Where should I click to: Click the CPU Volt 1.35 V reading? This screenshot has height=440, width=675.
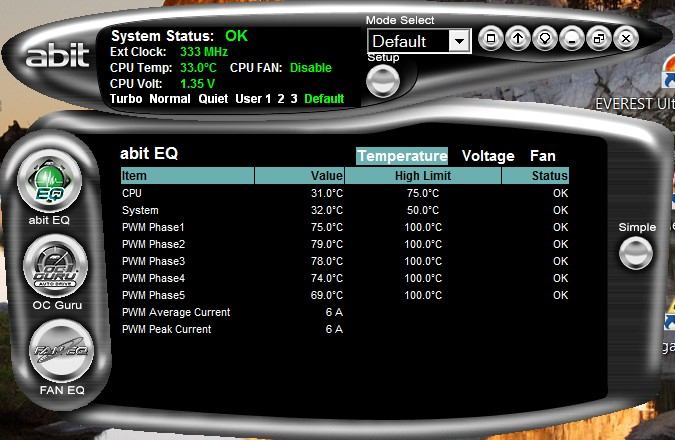197,84
